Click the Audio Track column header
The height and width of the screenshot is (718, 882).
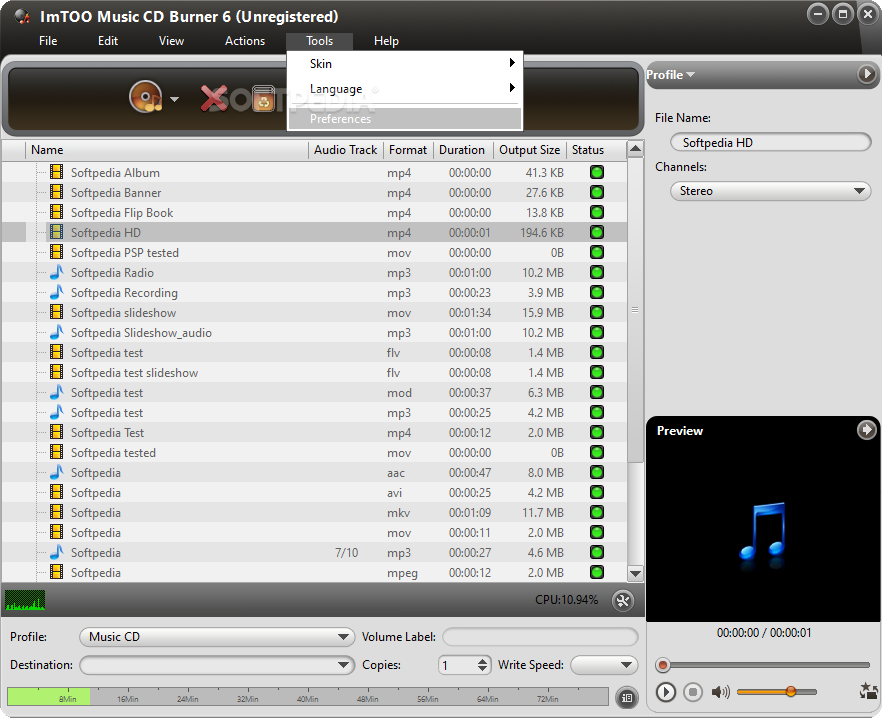click(x=345, y=150)
